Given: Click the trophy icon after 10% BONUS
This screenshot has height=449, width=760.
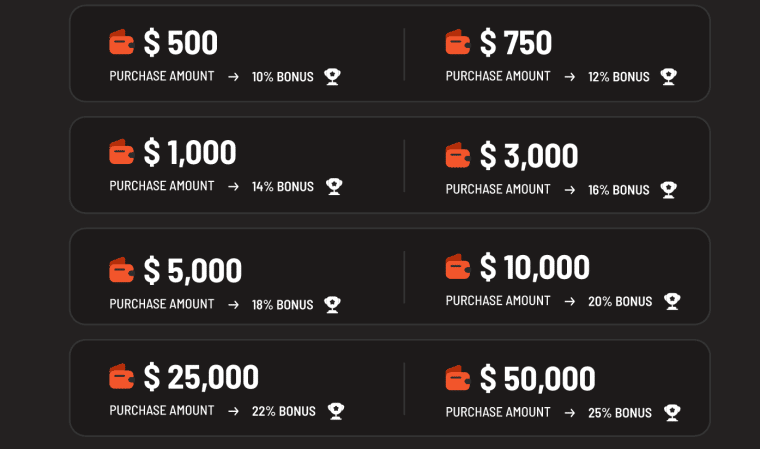Looking at the screenshot, I should pos(332,77).
